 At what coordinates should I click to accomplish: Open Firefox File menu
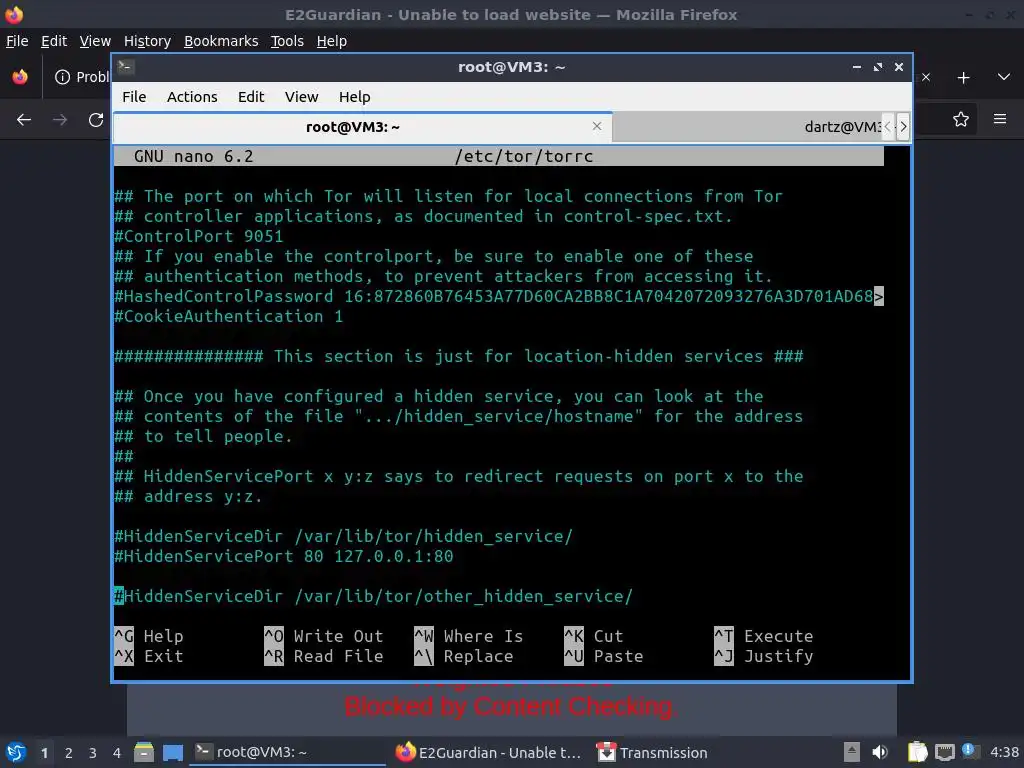coord(17,41)
